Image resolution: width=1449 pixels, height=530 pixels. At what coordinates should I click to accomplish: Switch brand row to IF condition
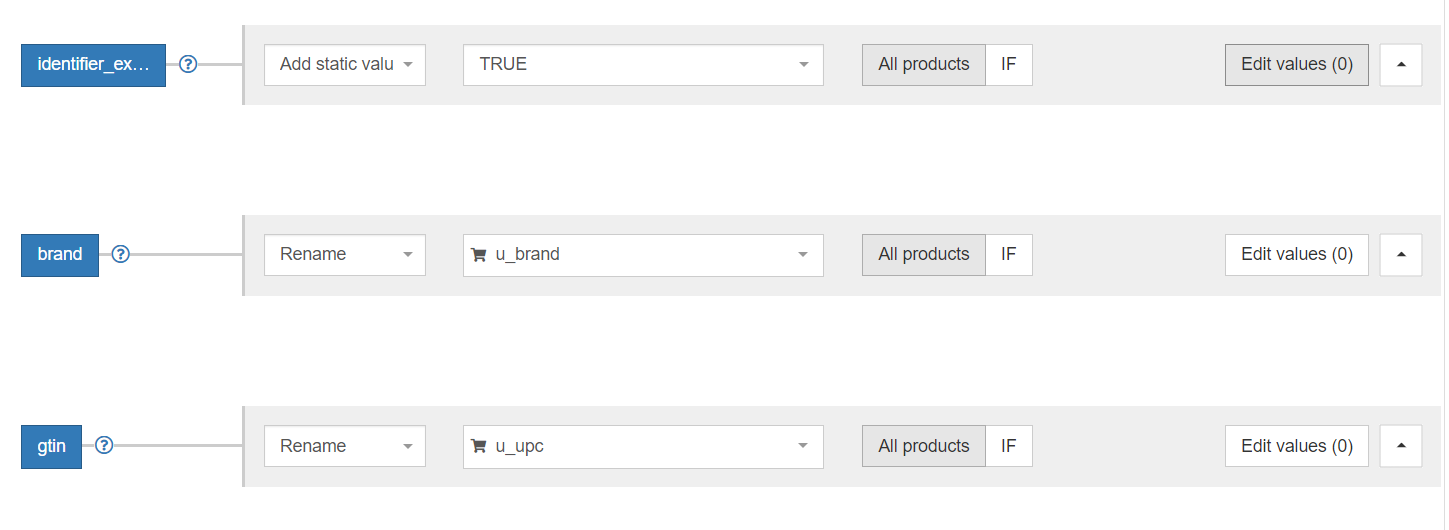[x=1008, y=254]
